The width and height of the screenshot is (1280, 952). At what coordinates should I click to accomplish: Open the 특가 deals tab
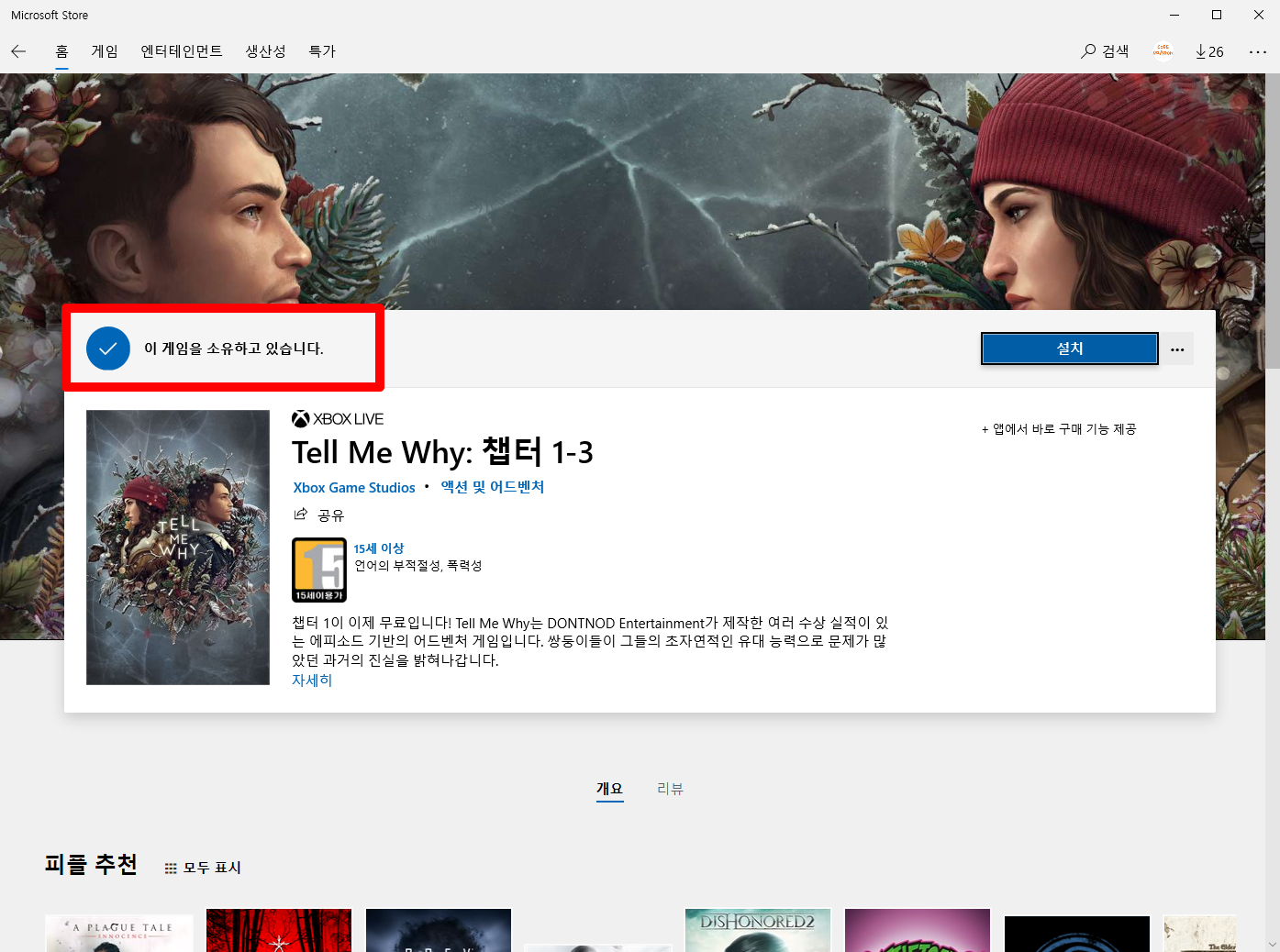click(x=322, y=51)
